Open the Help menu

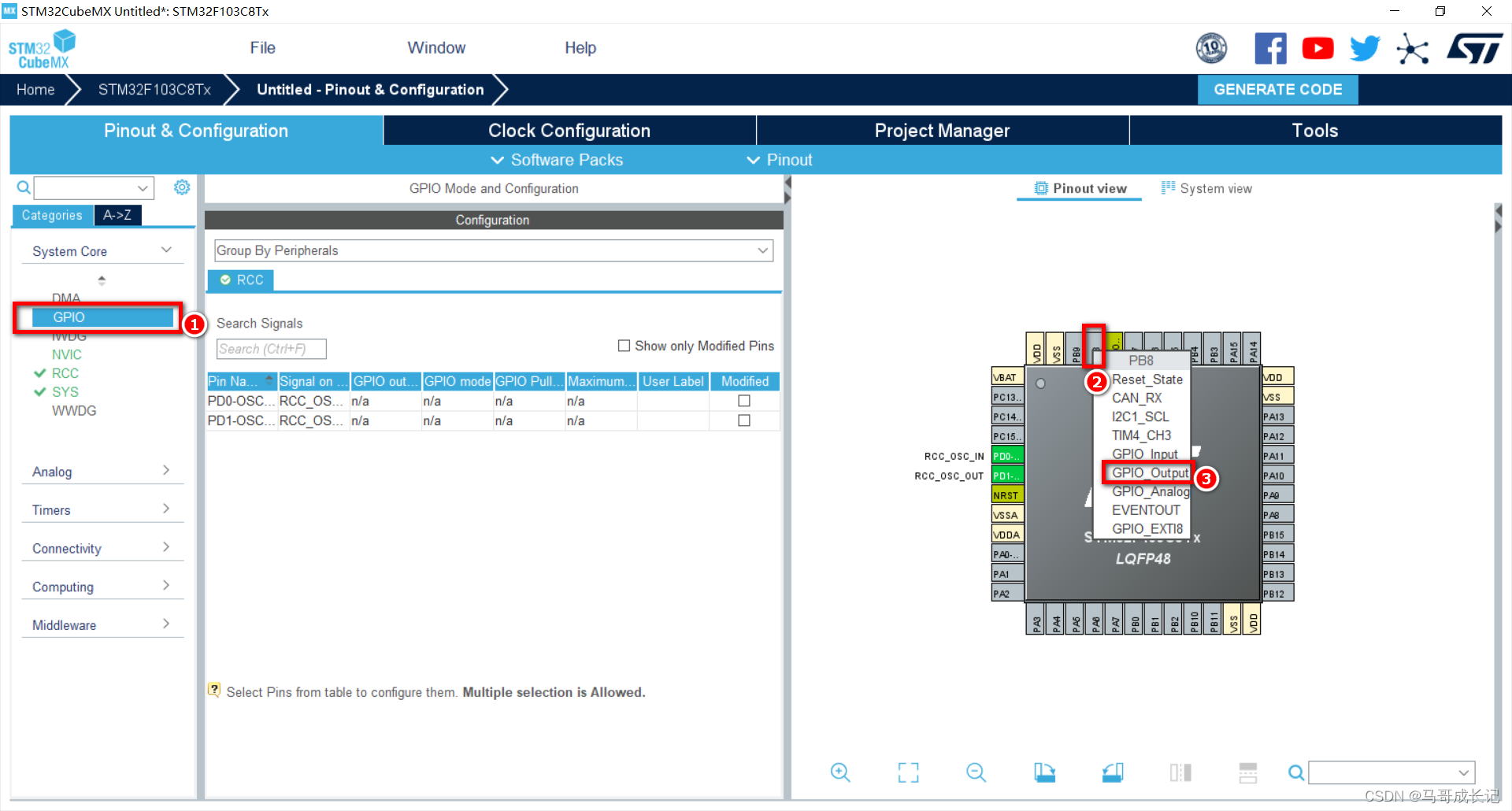[580, 48]
